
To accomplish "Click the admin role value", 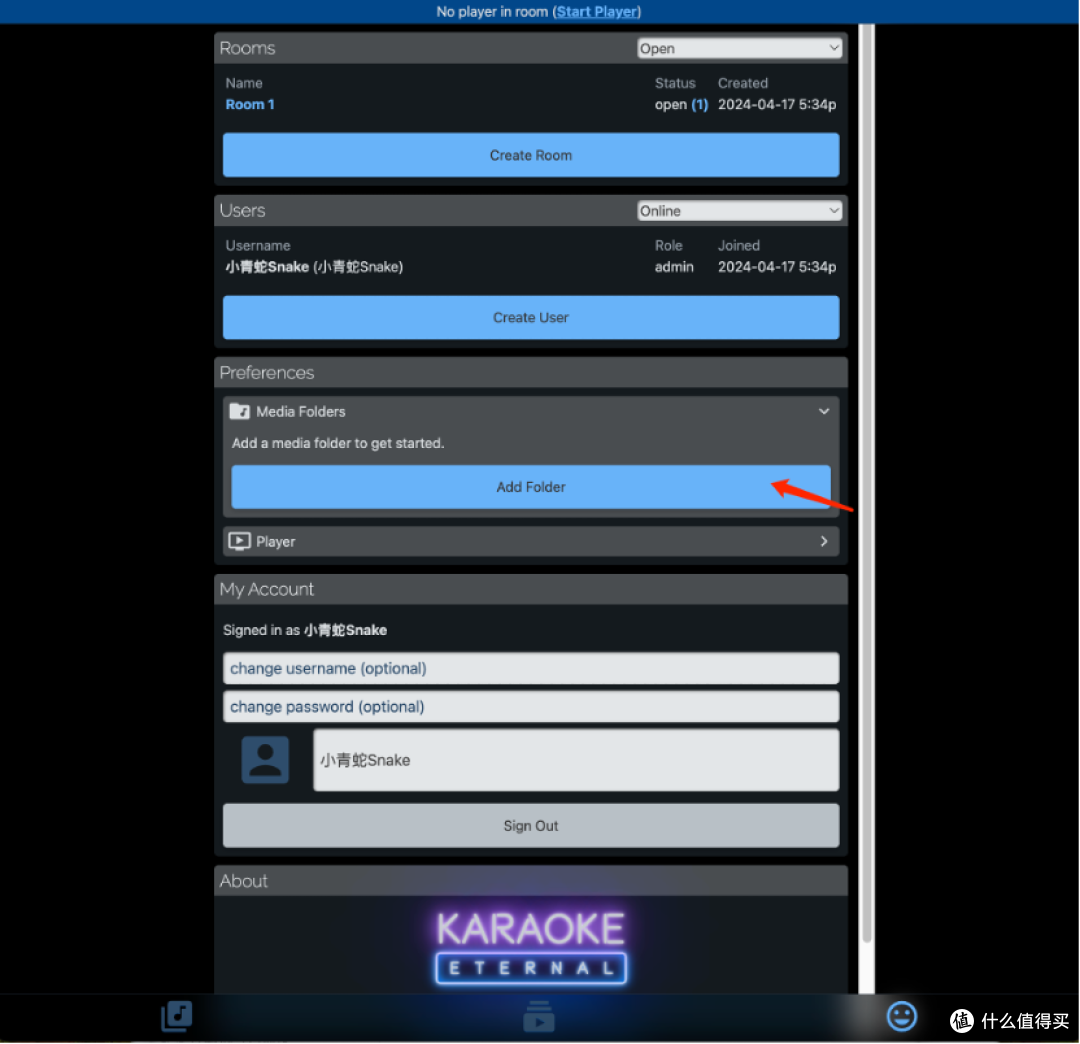I will tap(674, 267).
